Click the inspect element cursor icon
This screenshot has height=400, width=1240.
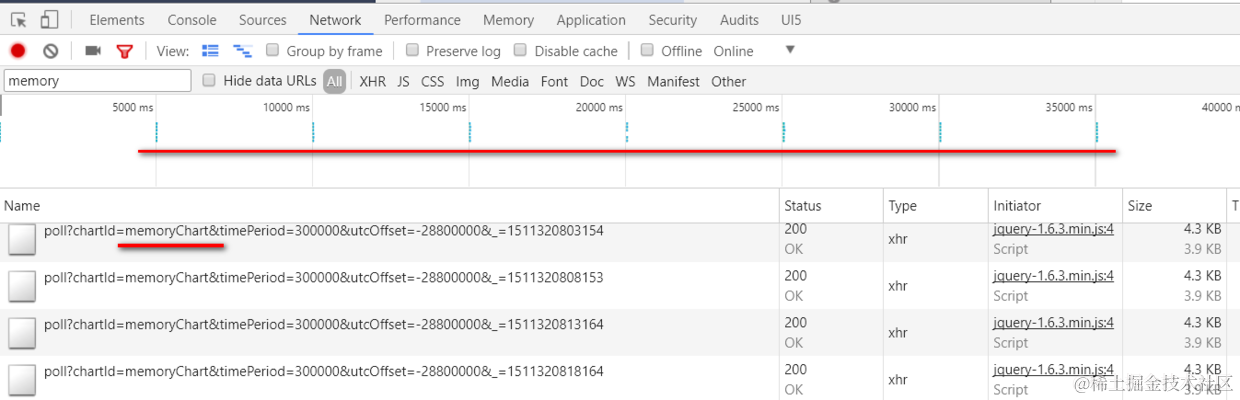(18, 20)
